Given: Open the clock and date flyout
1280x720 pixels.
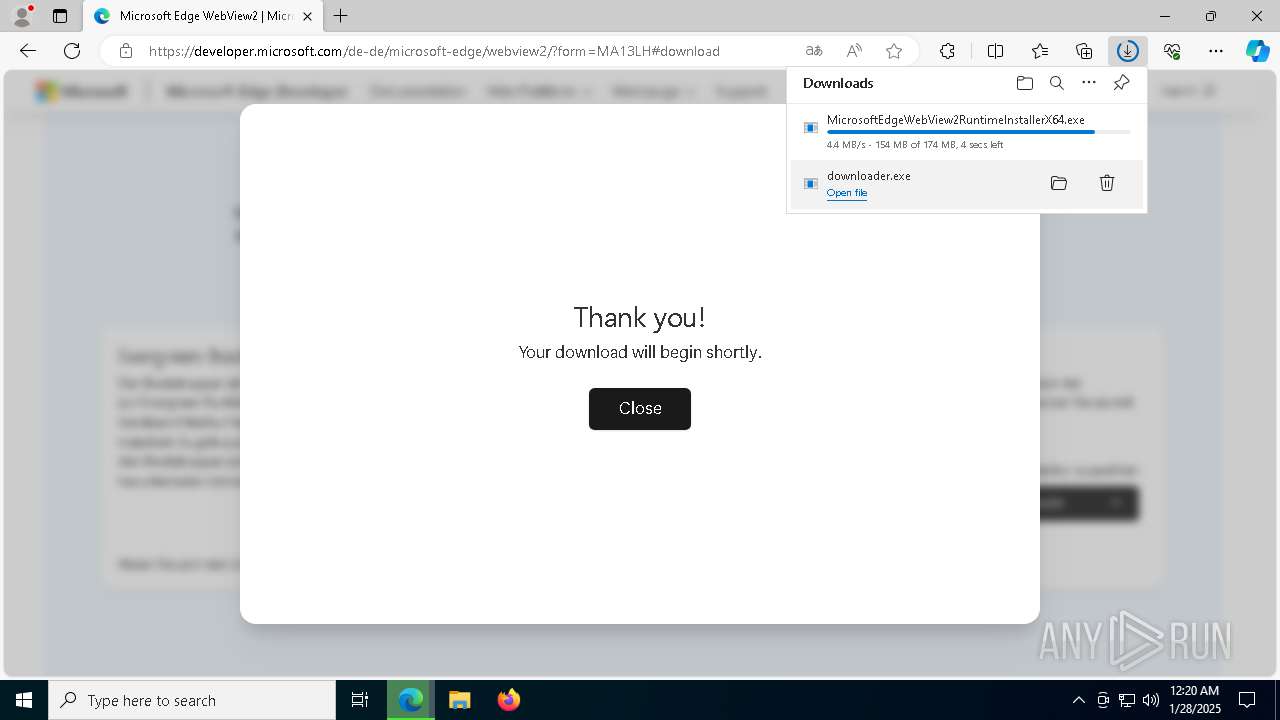Looking at the screenshot, I should point(1194,700).
